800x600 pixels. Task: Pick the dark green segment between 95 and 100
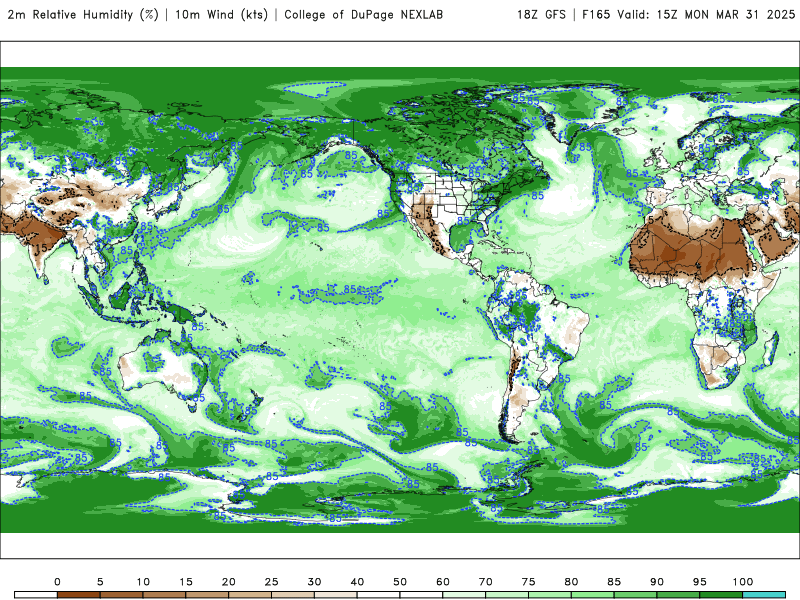coord(721,595)
